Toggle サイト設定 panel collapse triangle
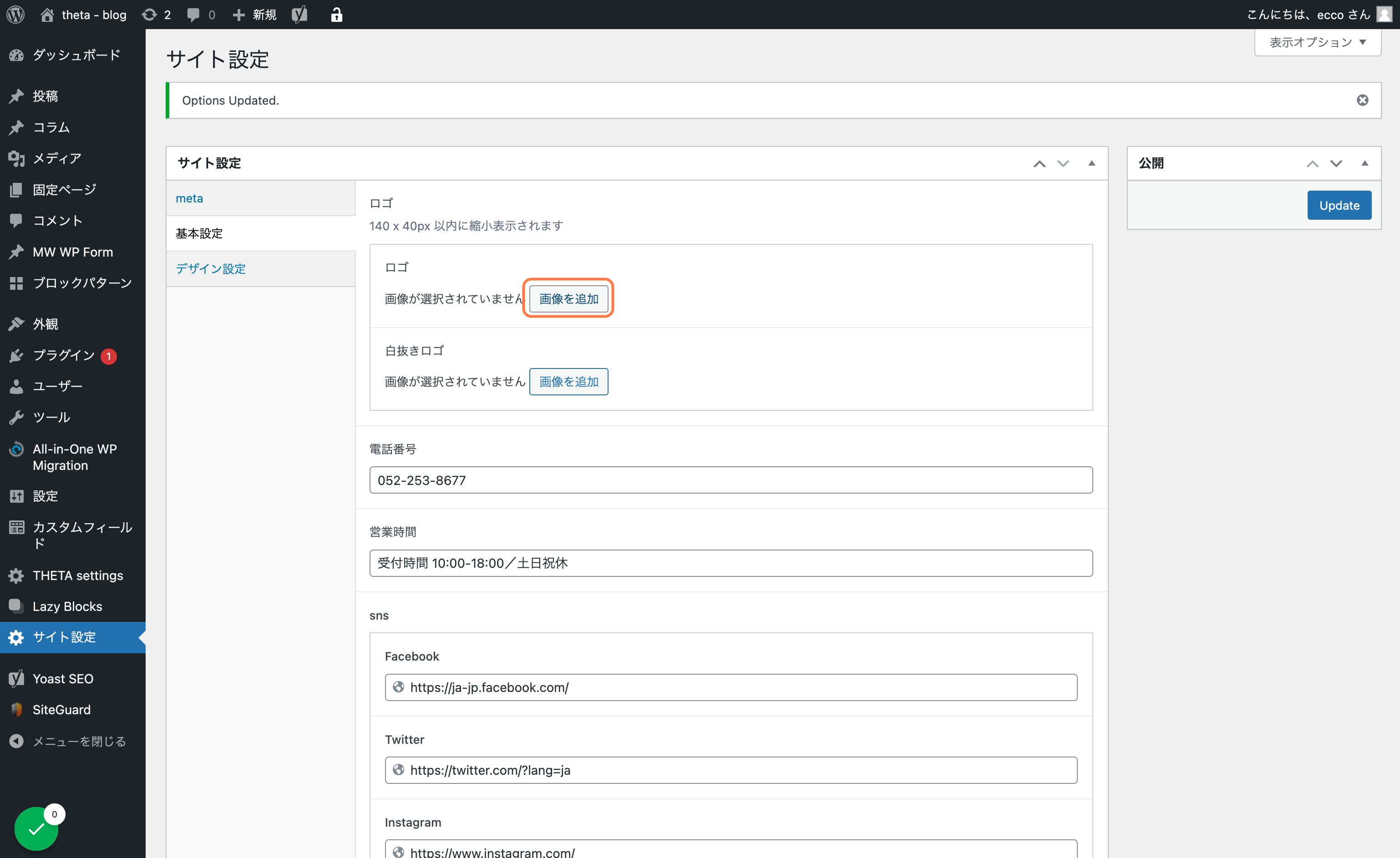The image size is (1400, 858). pyautogui.click(x=1091, y=163)
